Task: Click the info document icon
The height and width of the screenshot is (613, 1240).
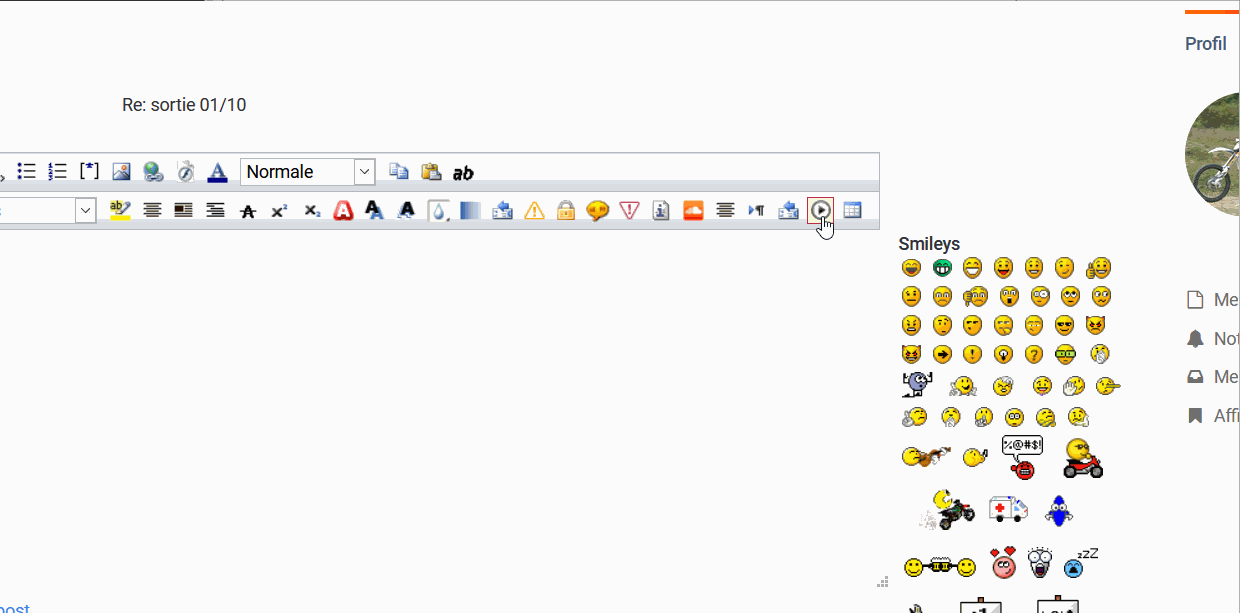Action: [661, 210]
